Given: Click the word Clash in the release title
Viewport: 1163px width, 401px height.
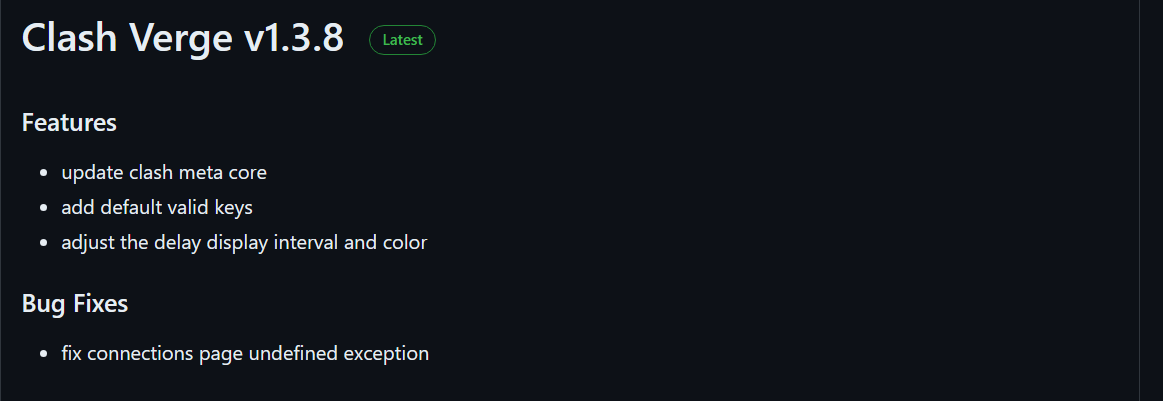Looking at the screenshot, I should point(70,37).
